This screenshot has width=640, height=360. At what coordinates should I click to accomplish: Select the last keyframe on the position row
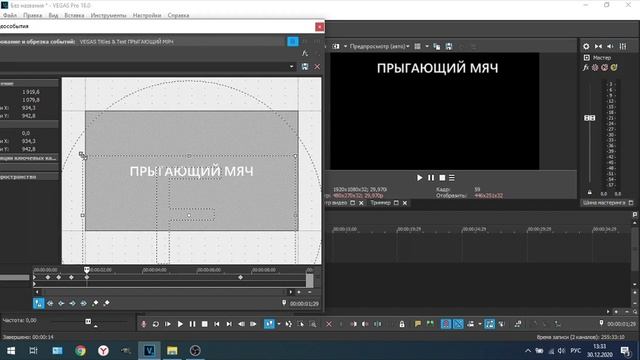(240, 277)
